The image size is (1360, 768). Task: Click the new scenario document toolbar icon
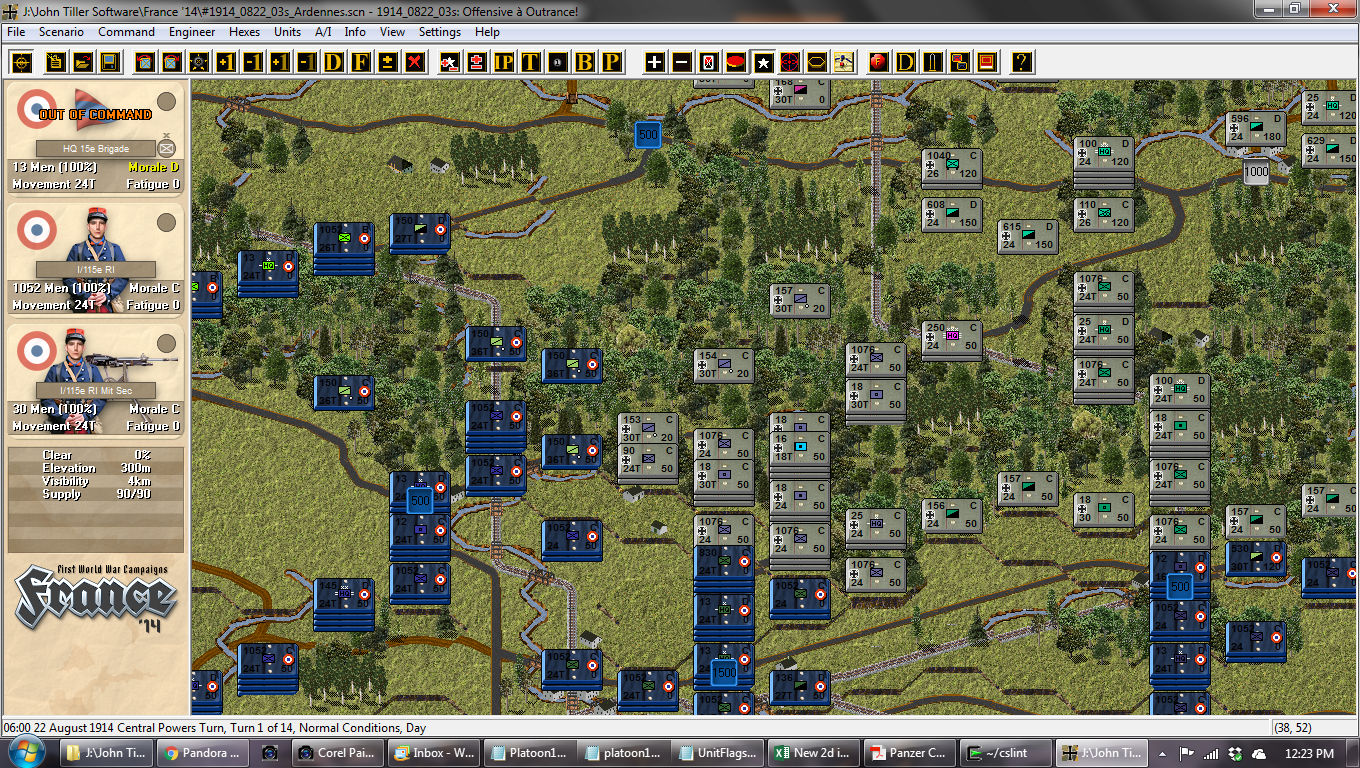pos(56,62)
